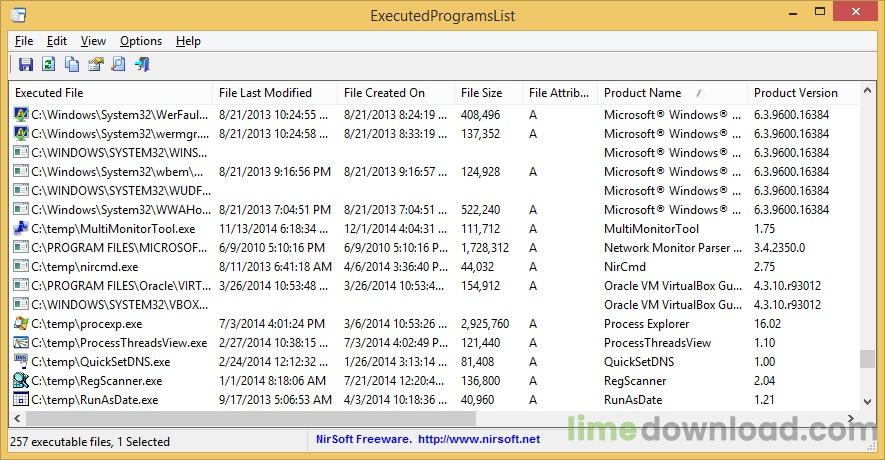Select the C:\temp\QuickSetDNS.exe file name

(101, 361)
